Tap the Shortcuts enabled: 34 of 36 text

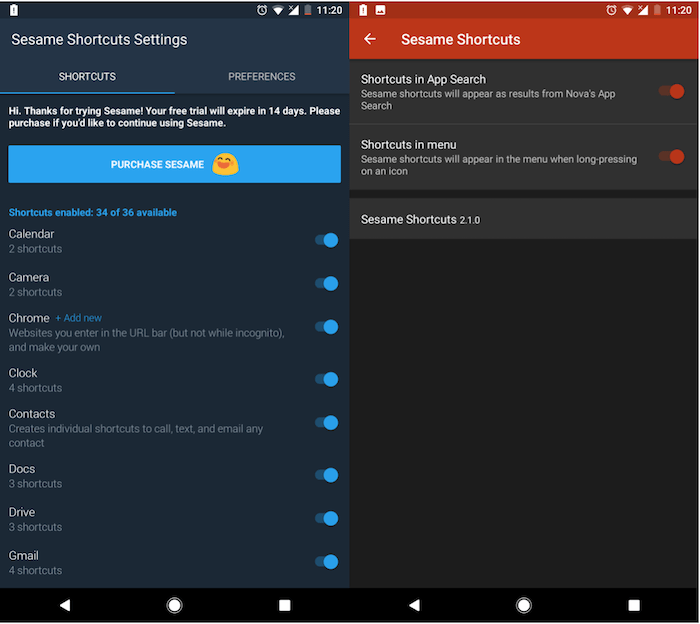point(93,212)
